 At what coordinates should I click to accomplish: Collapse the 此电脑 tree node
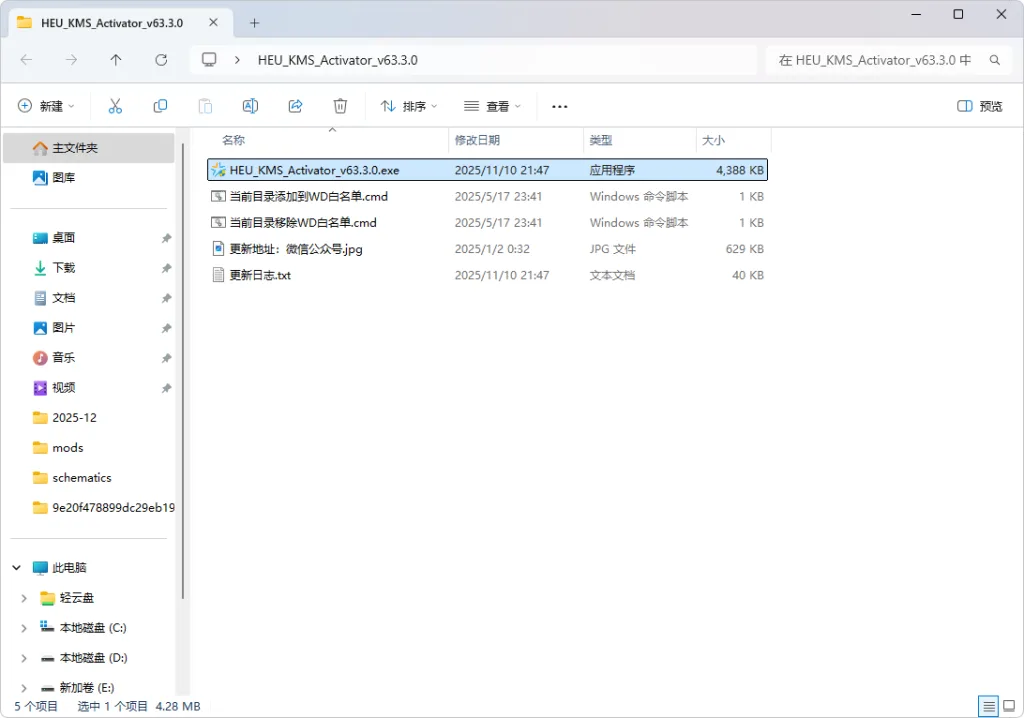point(16,568)
